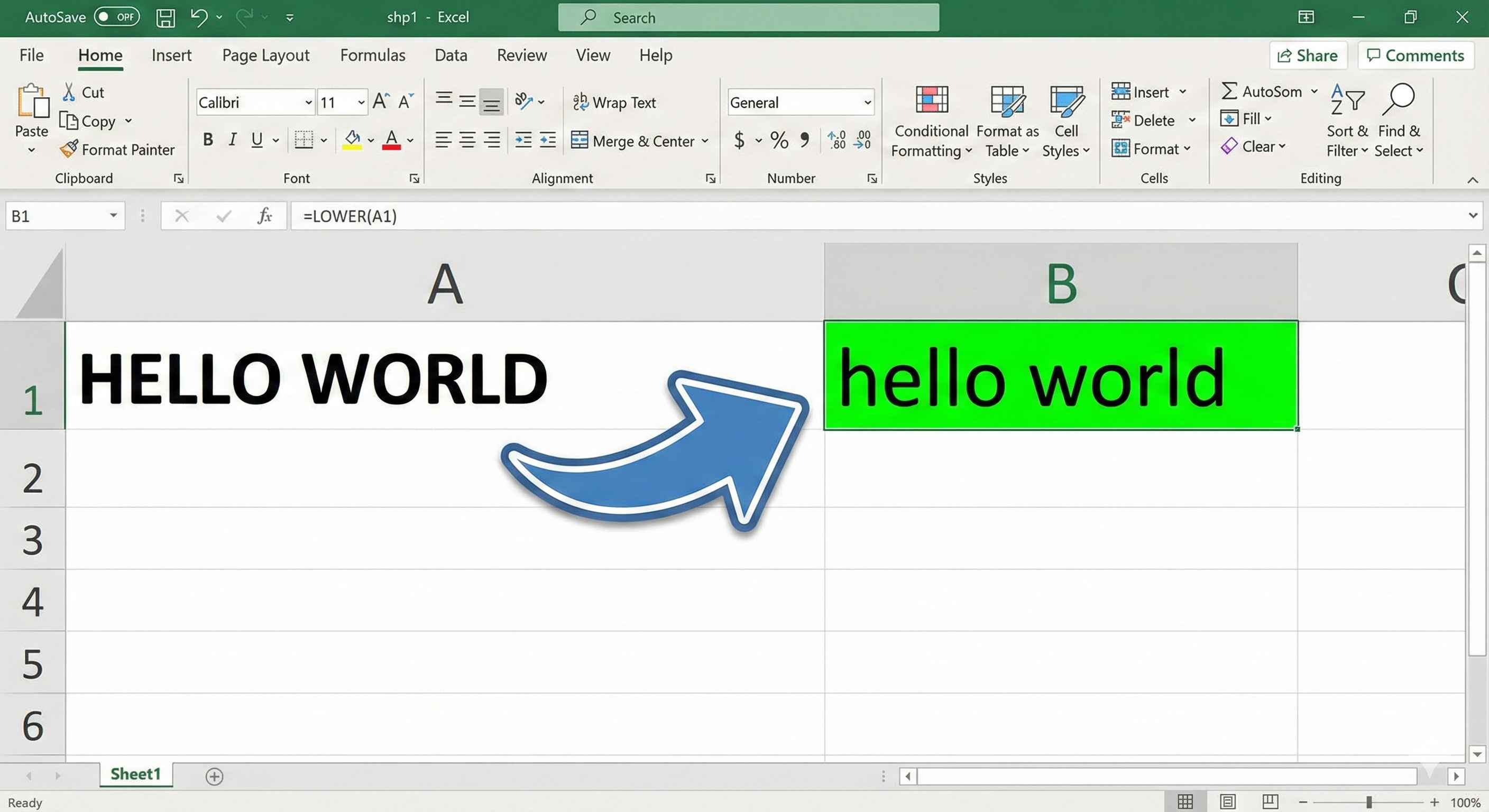Toggle Bold formatting
The height and width of the screenshot is (812, 1489).
(208, 139)
